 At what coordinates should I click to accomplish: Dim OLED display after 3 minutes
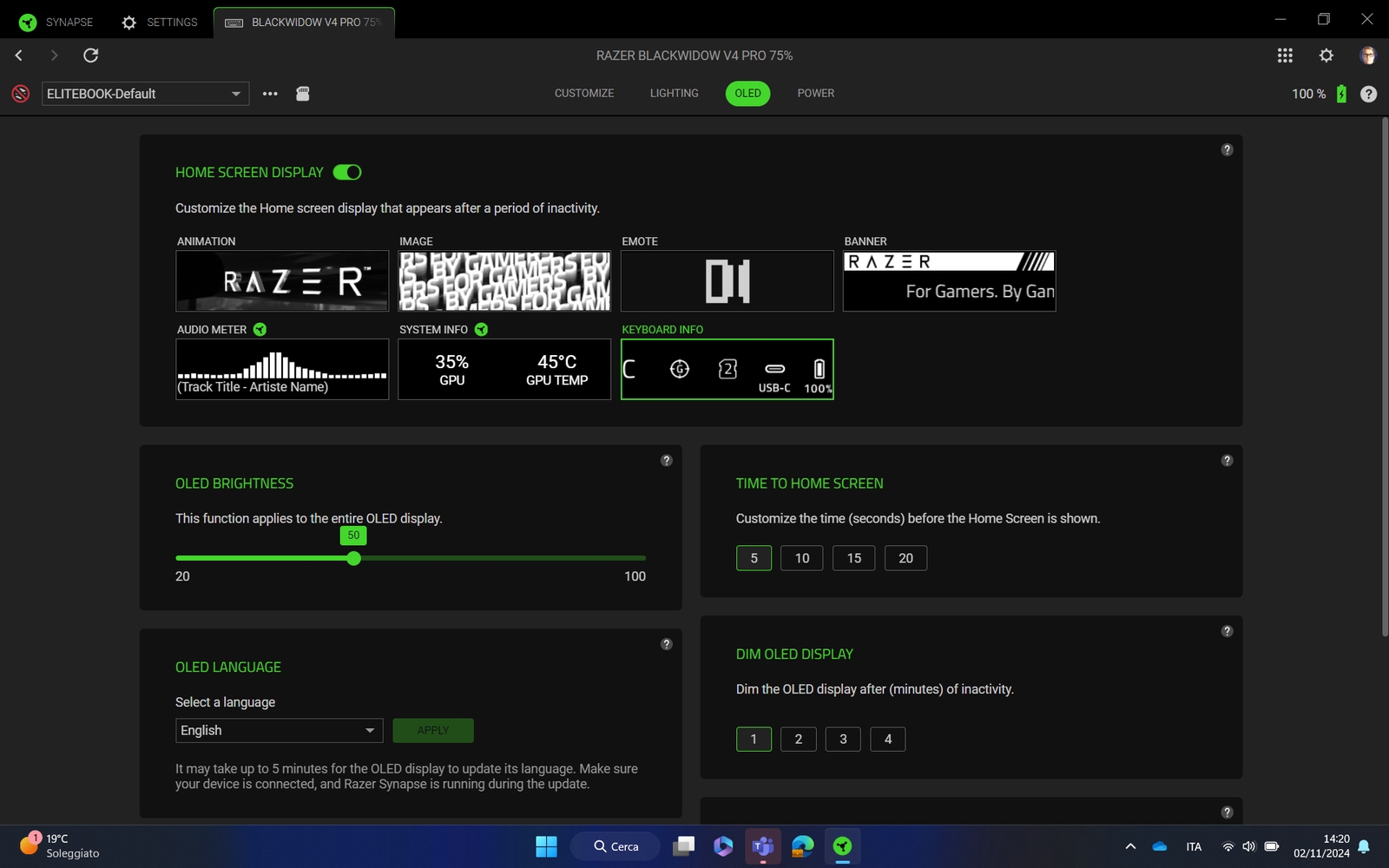tap(843, 739)
